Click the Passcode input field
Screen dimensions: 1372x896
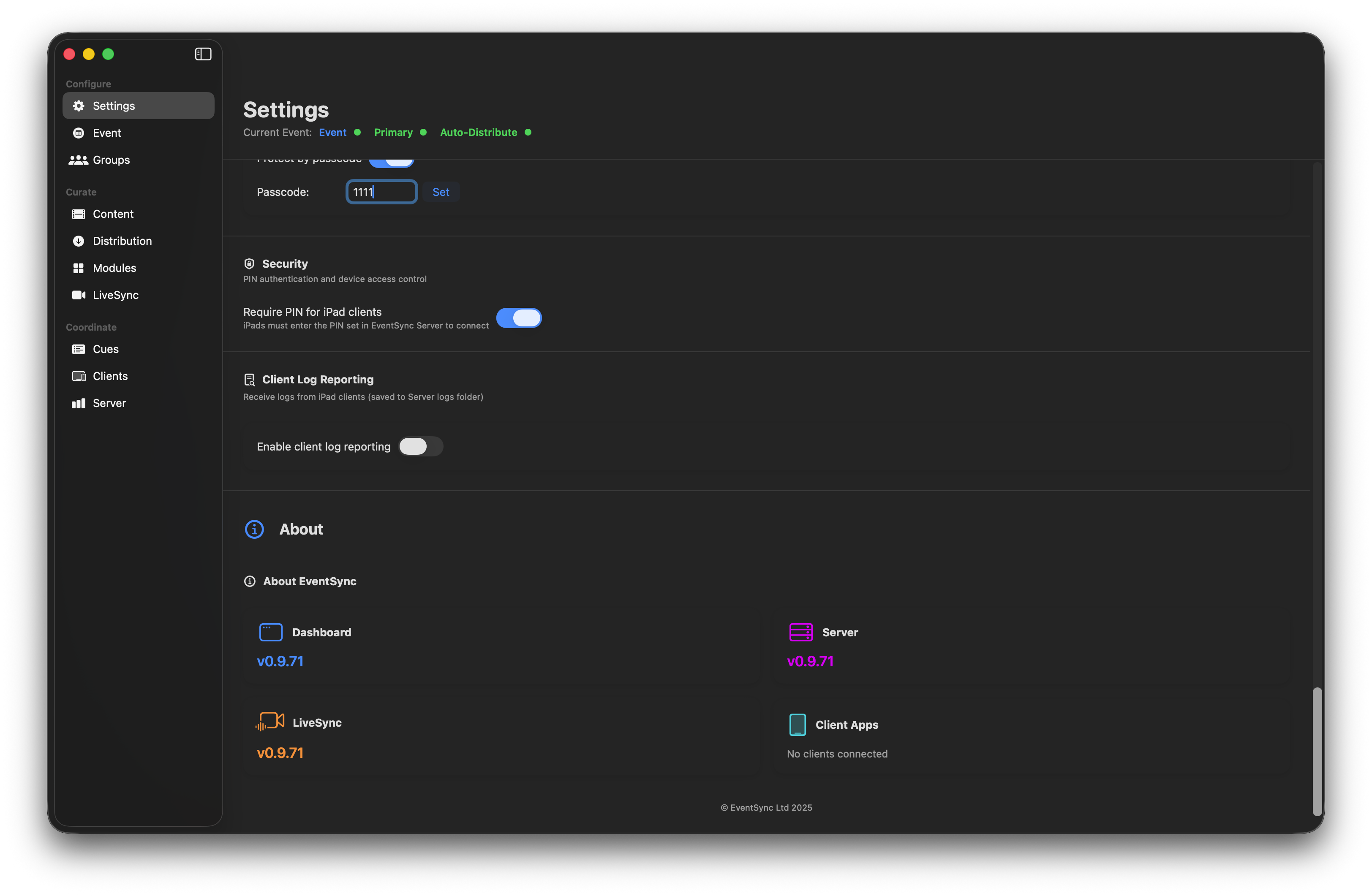click(381, 193)
